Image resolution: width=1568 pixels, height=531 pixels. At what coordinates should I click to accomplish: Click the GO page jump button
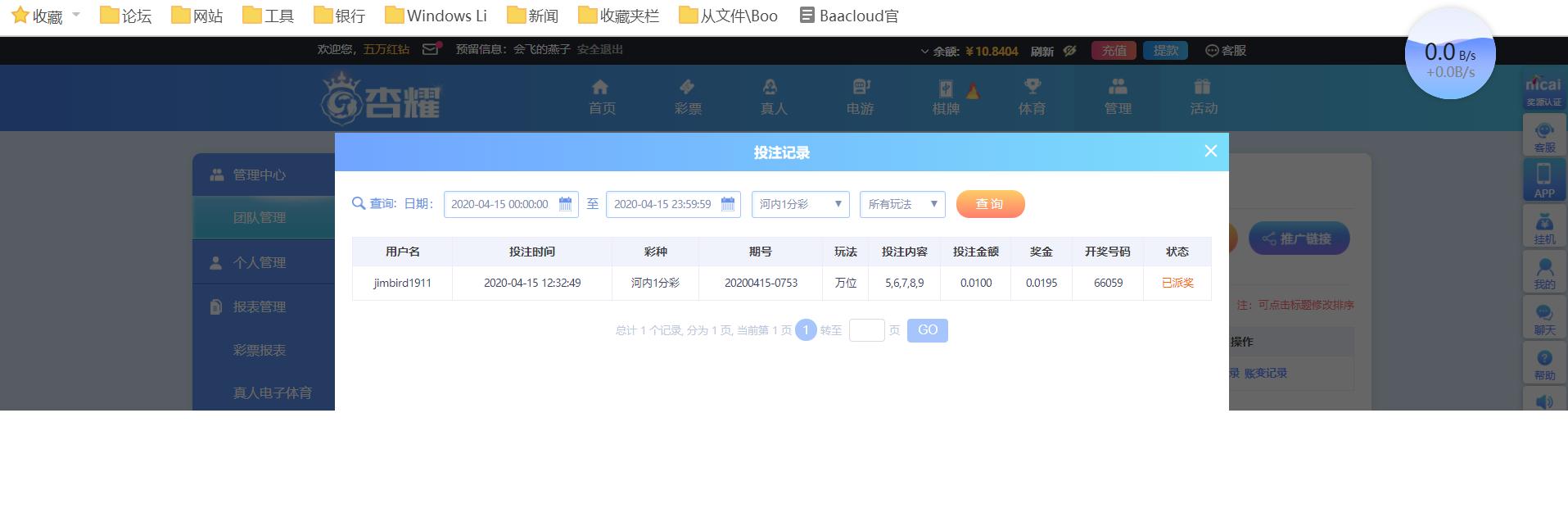click(x=928, y=330)
